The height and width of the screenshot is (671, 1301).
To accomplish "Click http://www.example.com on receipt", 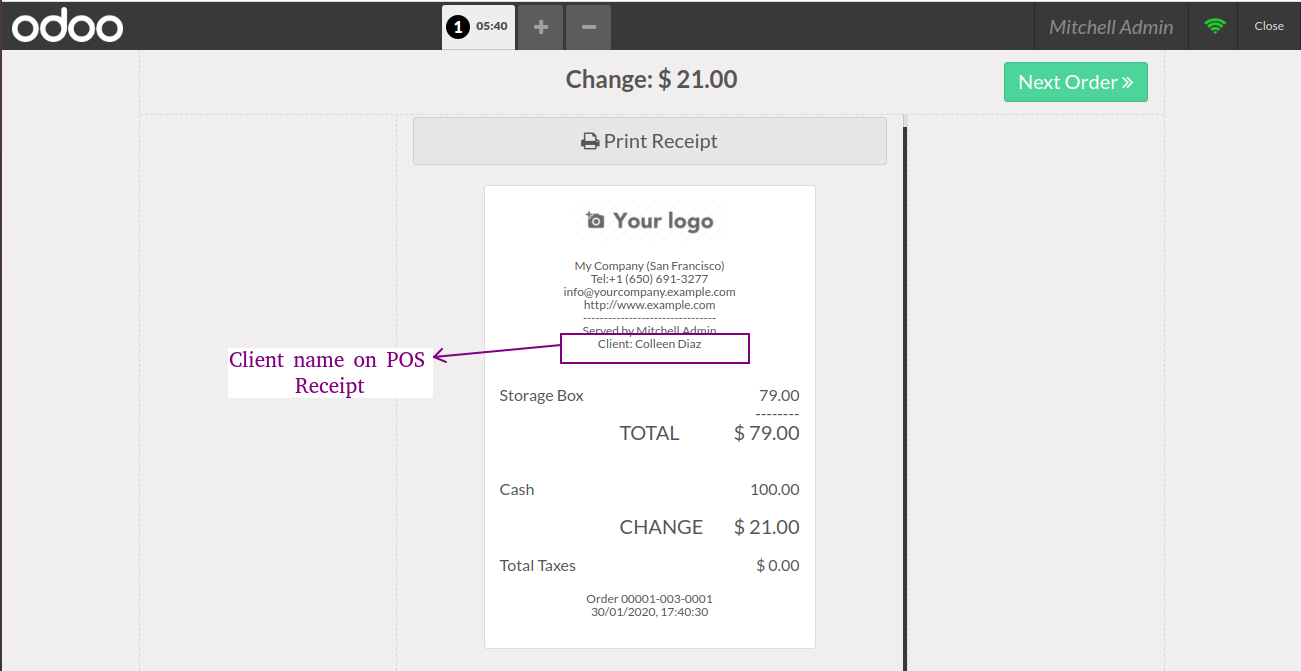I will (650, 305).
